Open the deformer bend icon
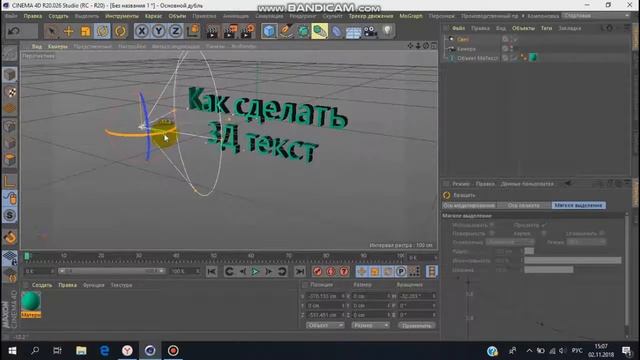This screenshot has height=360, width=640. click(x=337, y=31)
